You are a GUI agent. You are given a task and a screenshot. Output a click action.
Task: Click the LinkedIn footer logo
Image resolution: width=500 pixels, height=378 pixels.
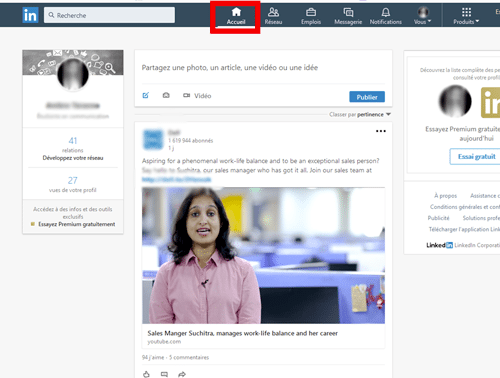[x=439, y=245]
